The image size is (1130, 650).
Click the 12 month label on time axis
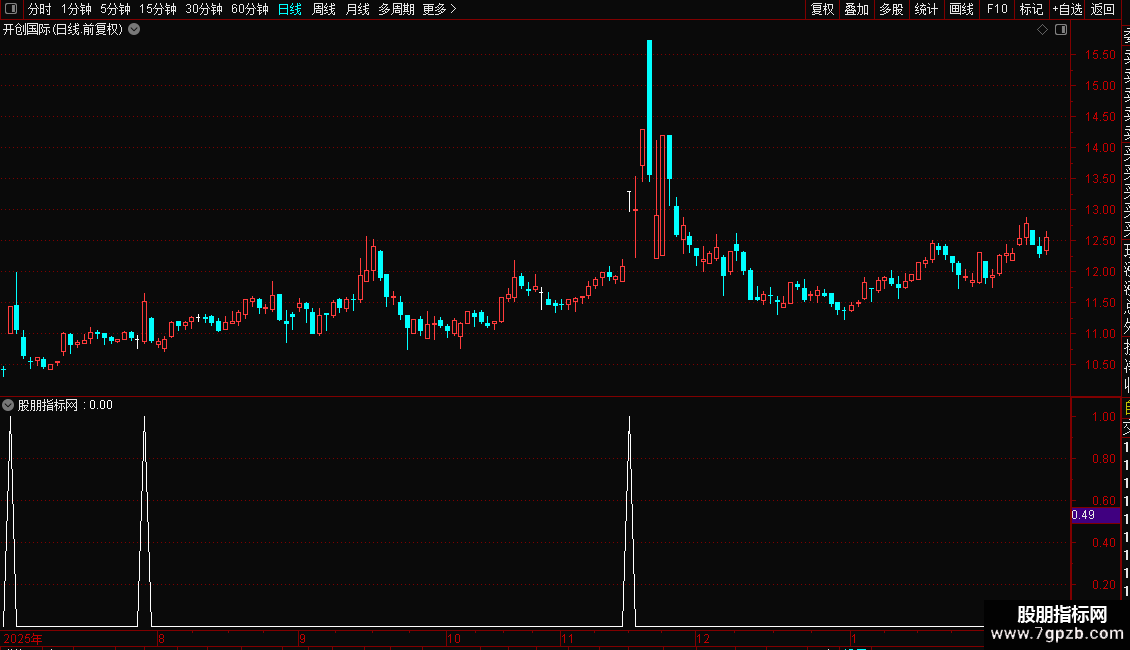(703, 638)
